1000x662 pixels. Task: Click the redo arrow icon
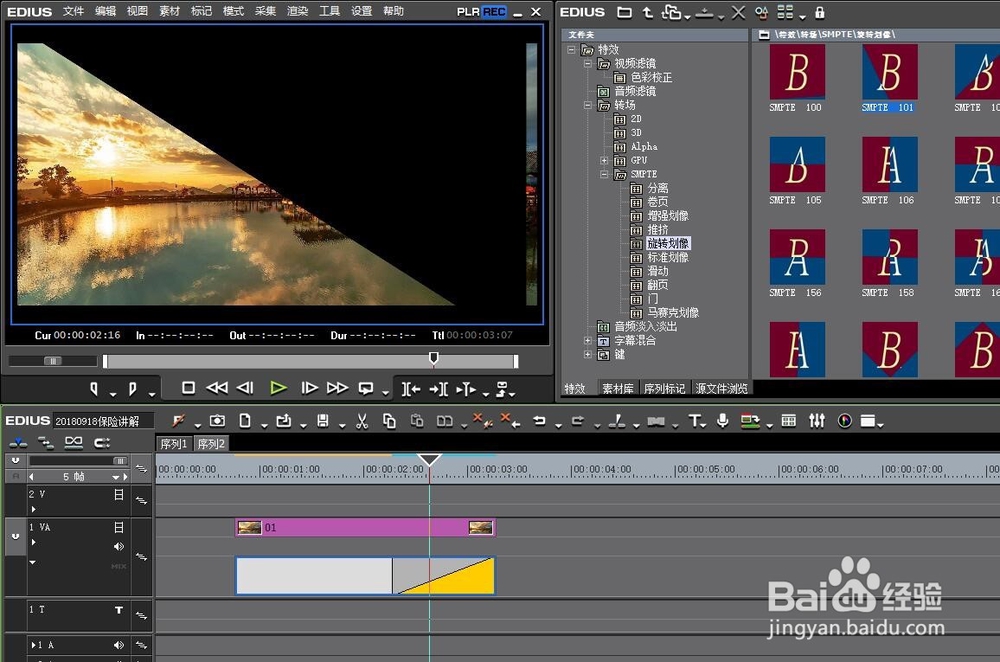tap(578, 421)
